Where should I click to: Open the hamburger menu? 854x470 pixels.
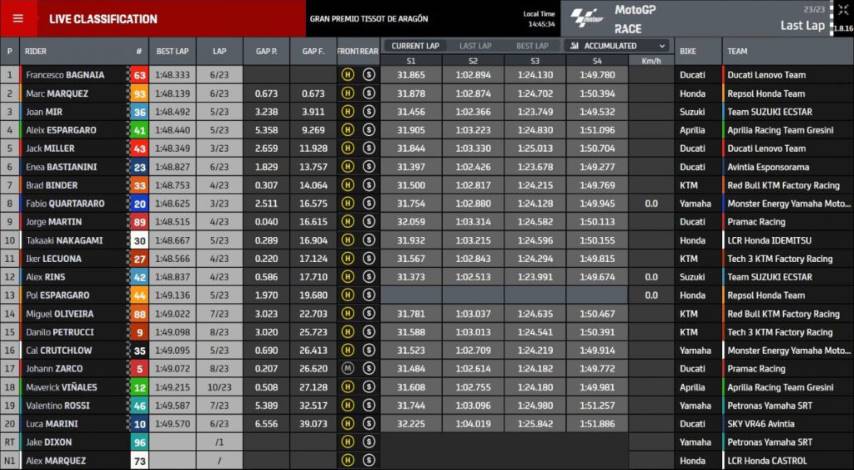coord(18,19)
